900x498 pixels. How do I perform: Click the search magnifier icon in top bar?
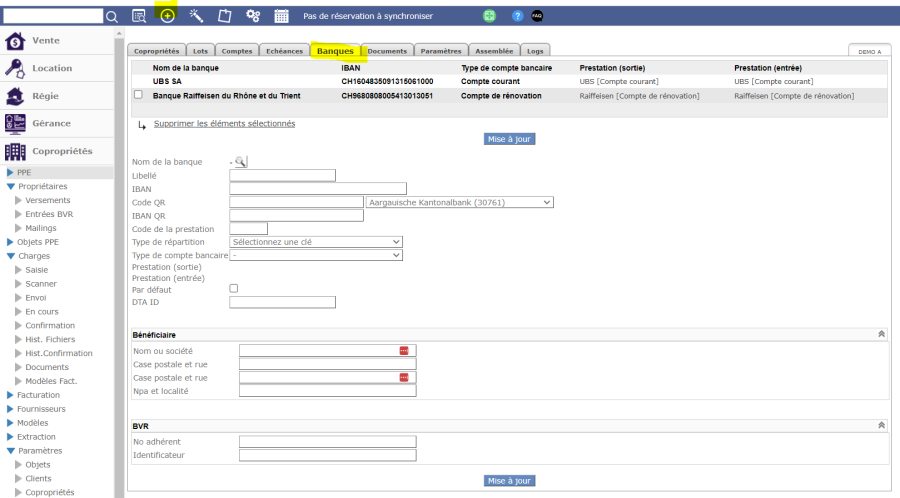pyautogui.click(x=112, y=16)
